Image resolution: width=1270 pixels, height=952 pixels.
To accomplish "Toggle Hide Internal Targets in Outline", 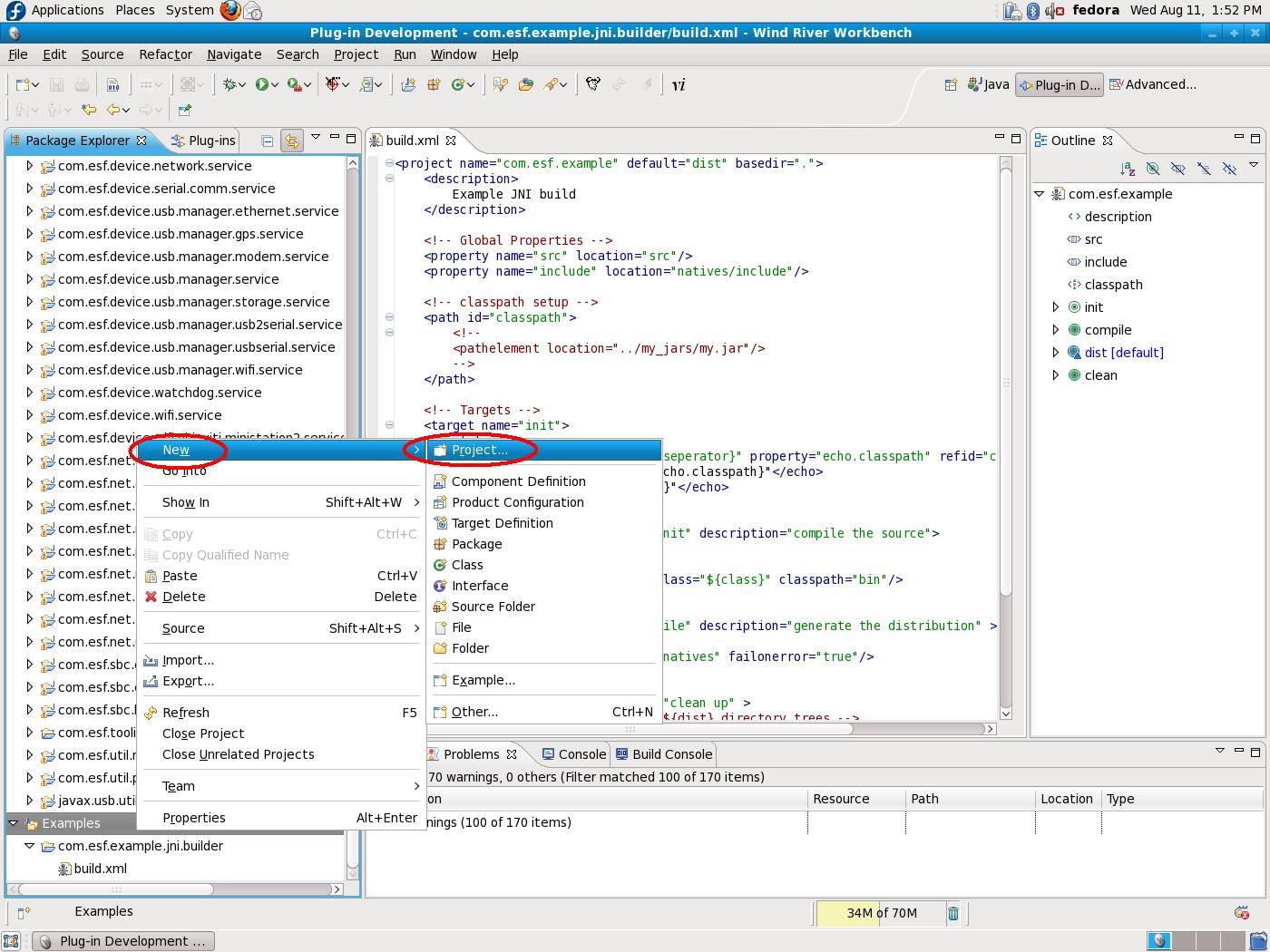I will click(x=1153, y=169).
